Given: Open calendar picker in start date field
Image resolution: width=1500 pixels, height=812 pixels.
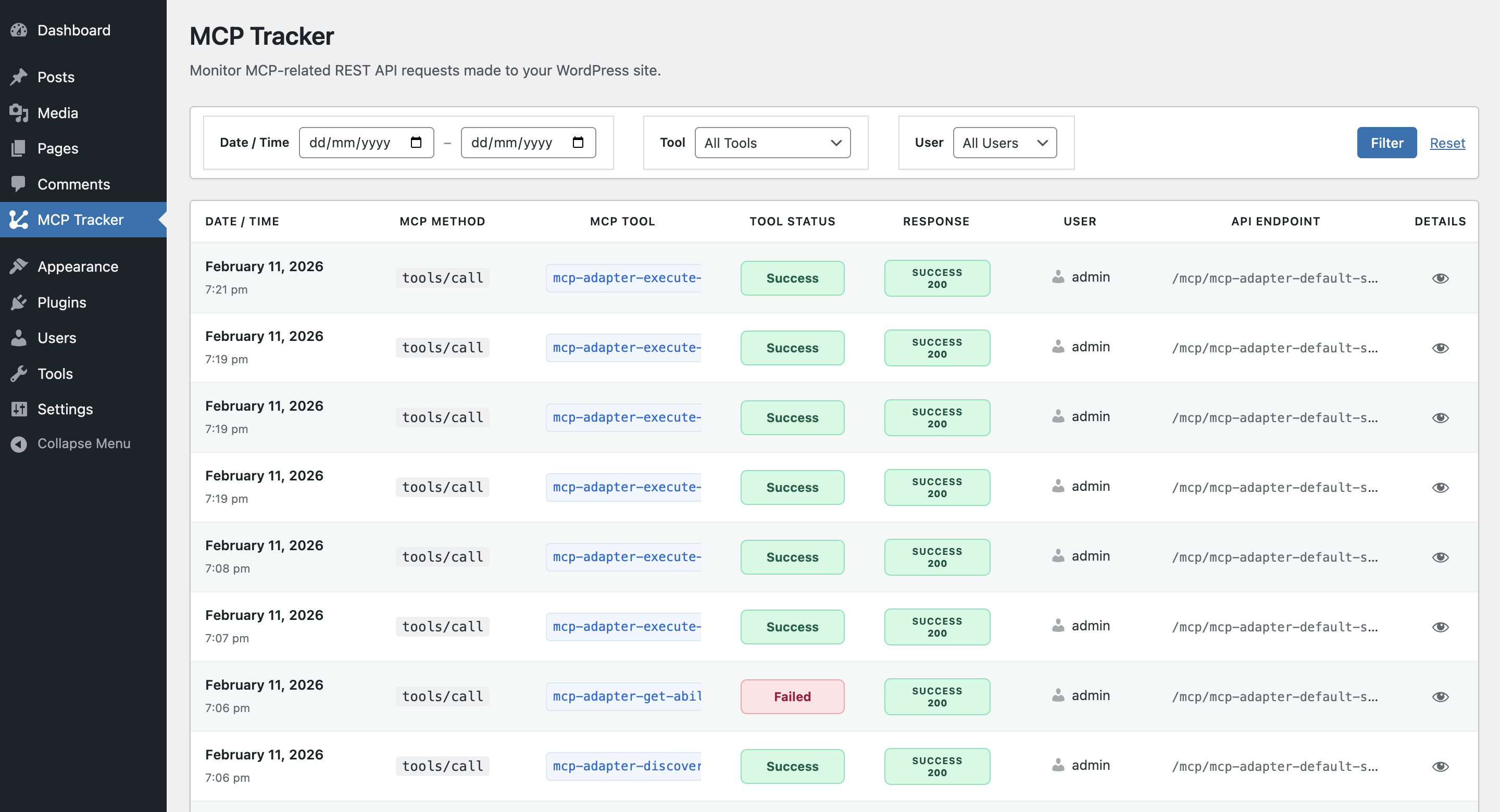Looking at the screenshot, I should tap(416, 143).
